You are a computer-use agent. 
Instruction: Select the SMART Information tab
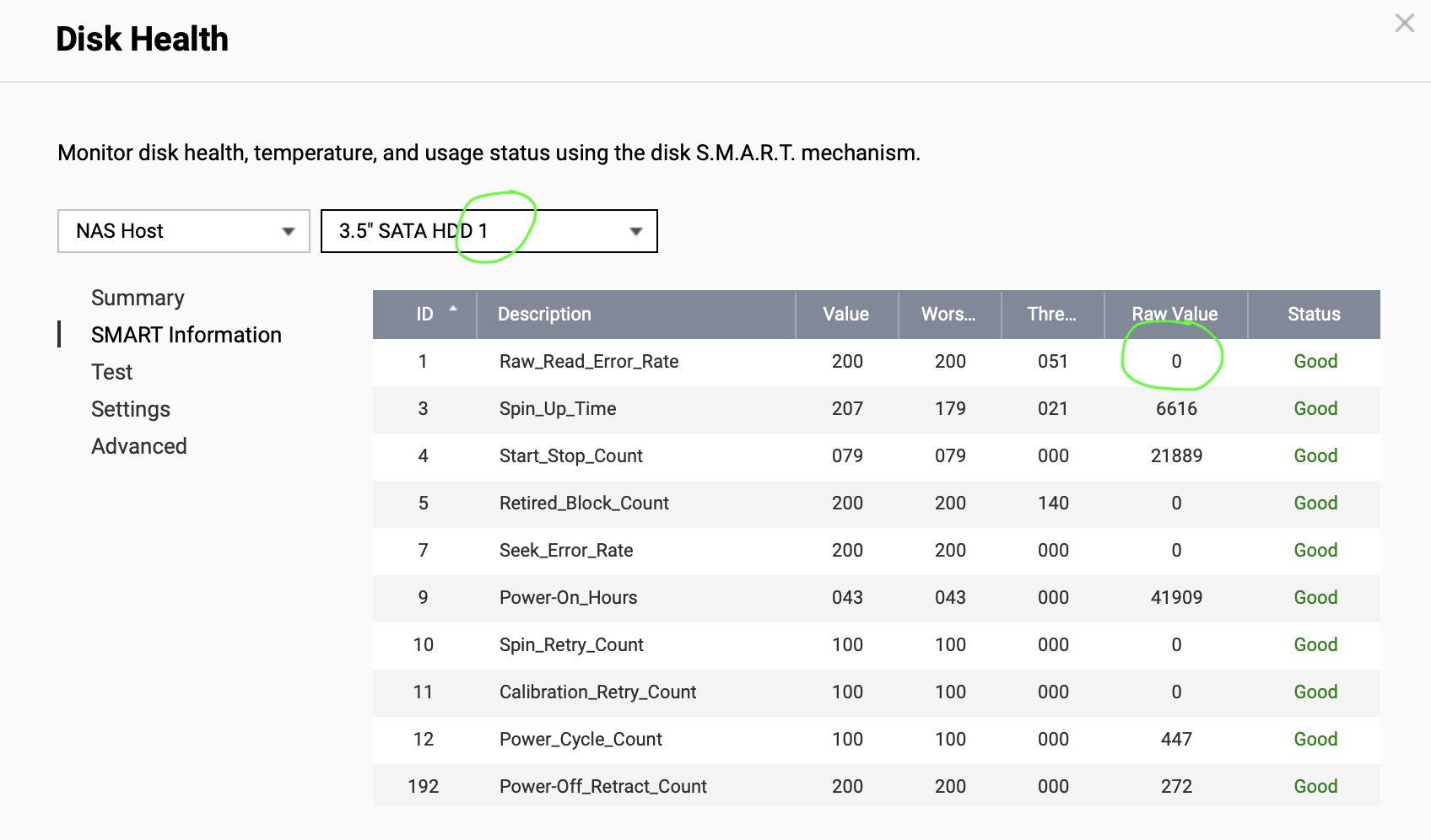(x=186, y=335)
